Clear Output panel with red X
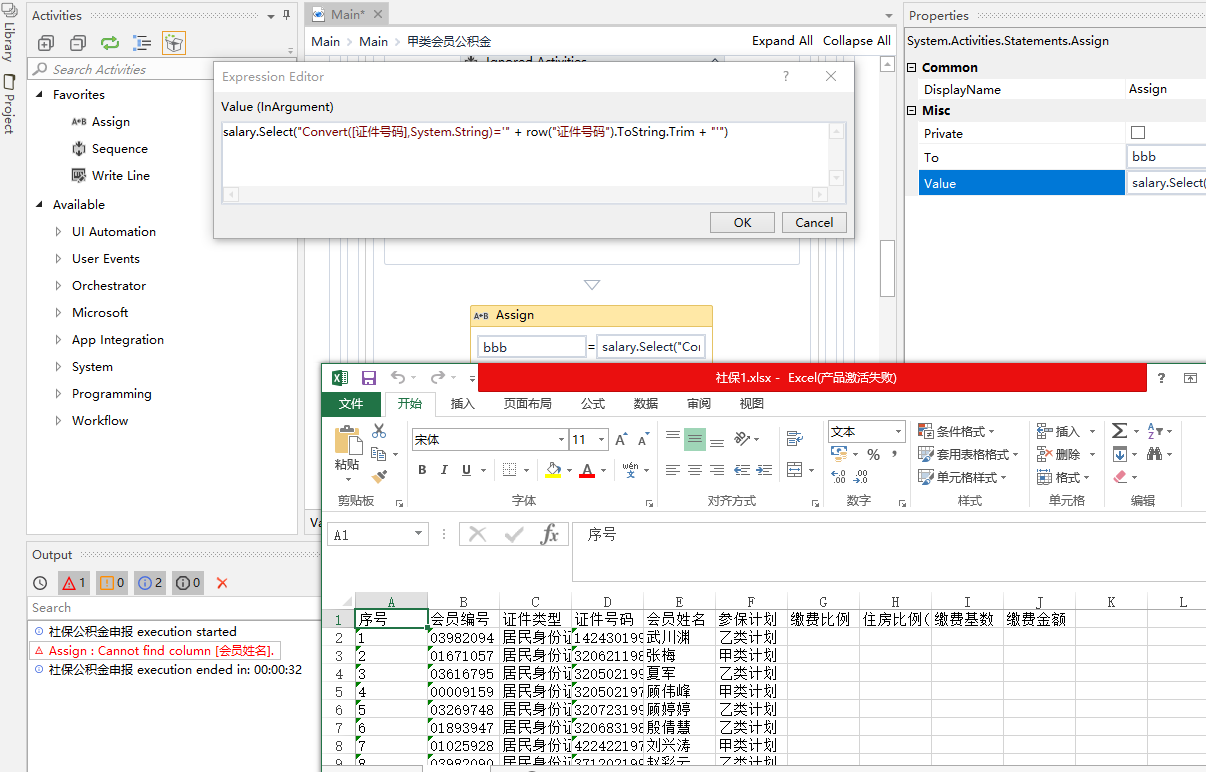Image resolution: width=1206 pixels, height=772 pixels. tap(222, 583)
